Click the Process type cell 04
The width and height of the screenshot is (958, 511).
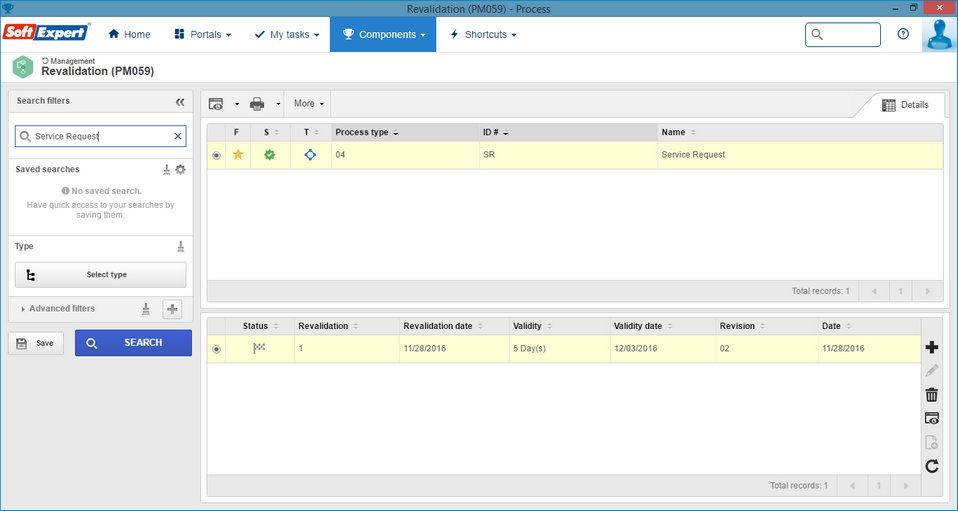tap(405, 155)
